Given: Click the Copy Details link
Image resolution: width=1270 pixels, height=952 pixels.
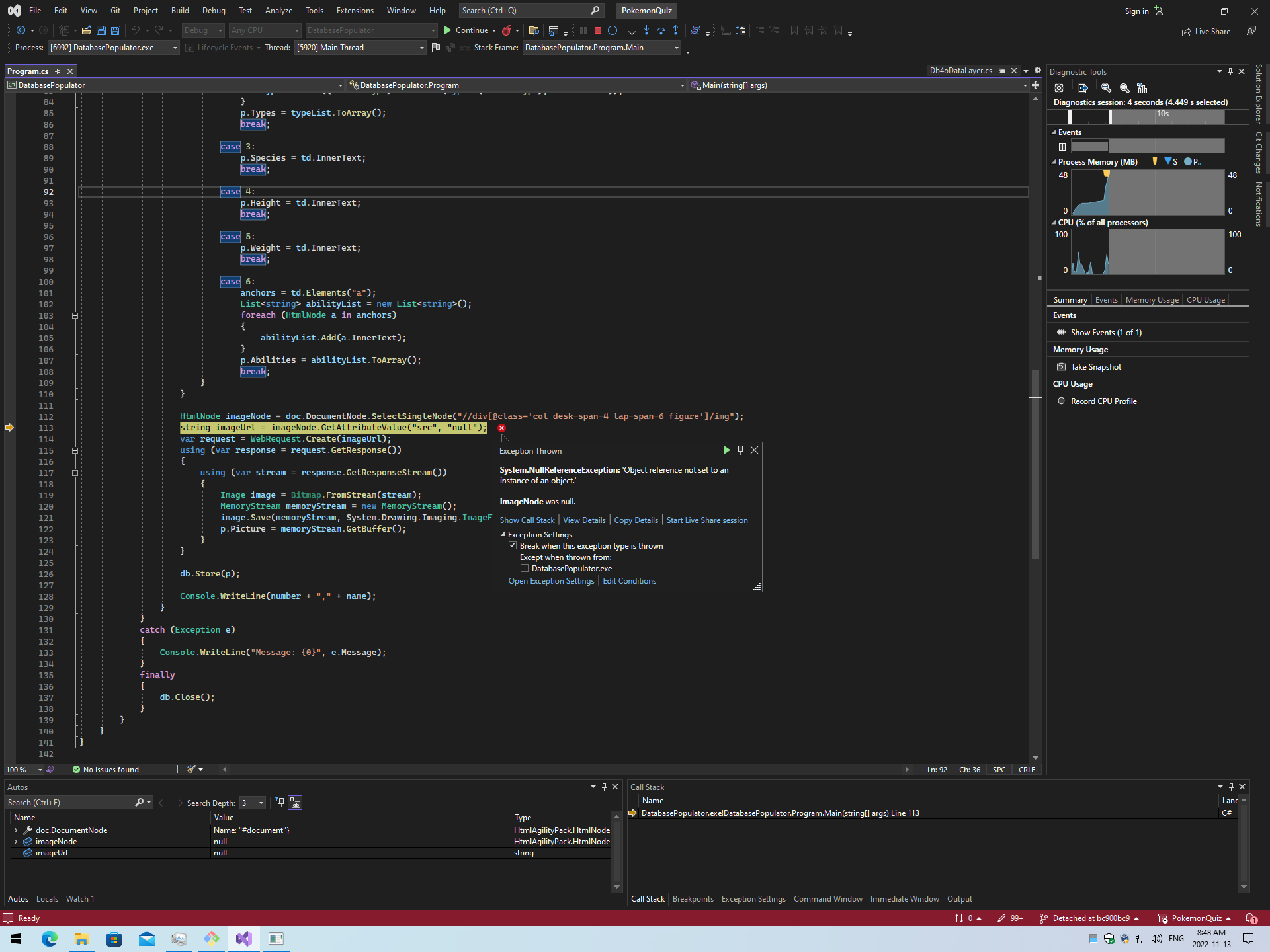Looking at the screenshot, I should (636, 520).
